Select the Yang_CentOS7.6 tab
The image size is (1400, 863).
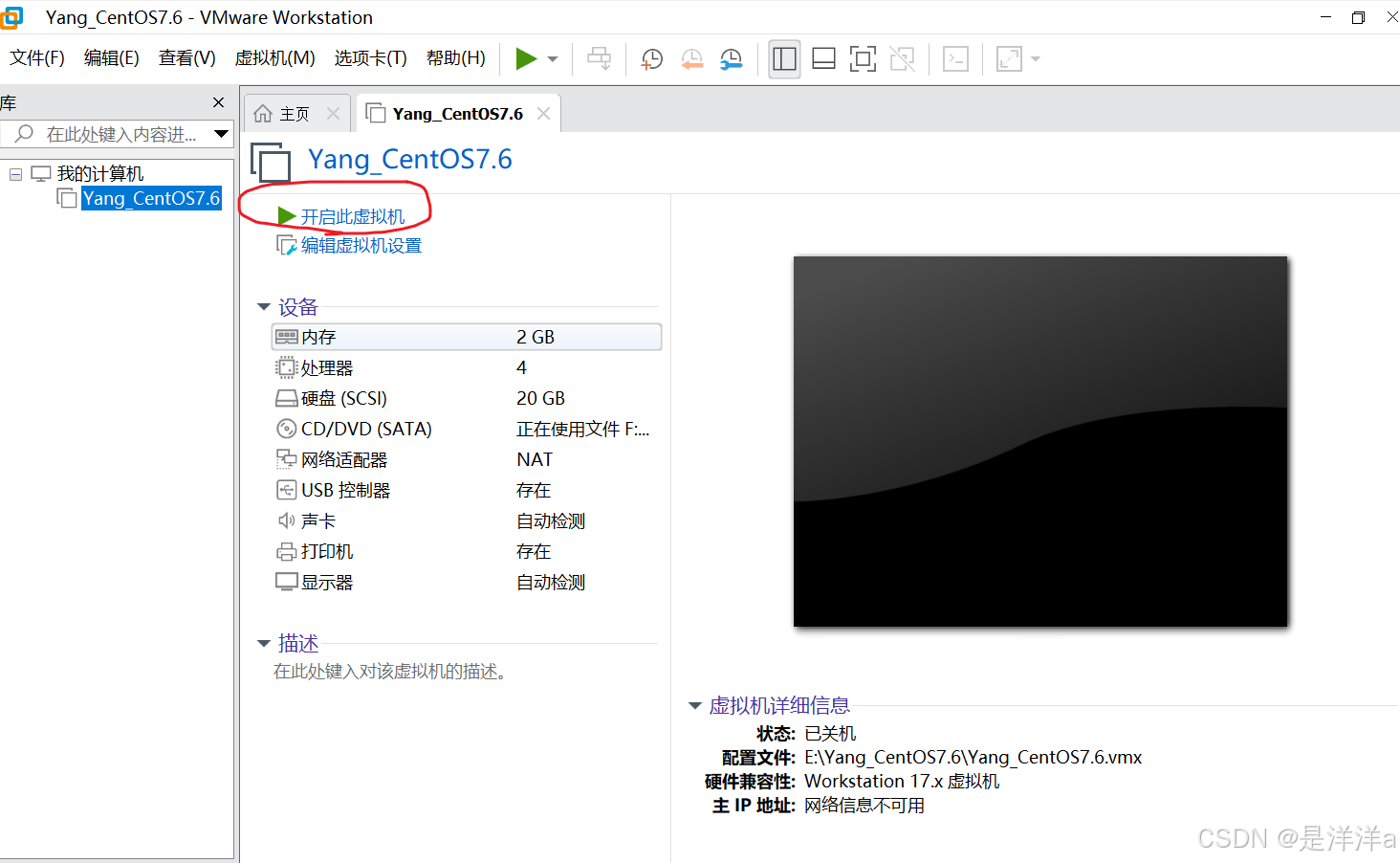[x=457, y=114]
